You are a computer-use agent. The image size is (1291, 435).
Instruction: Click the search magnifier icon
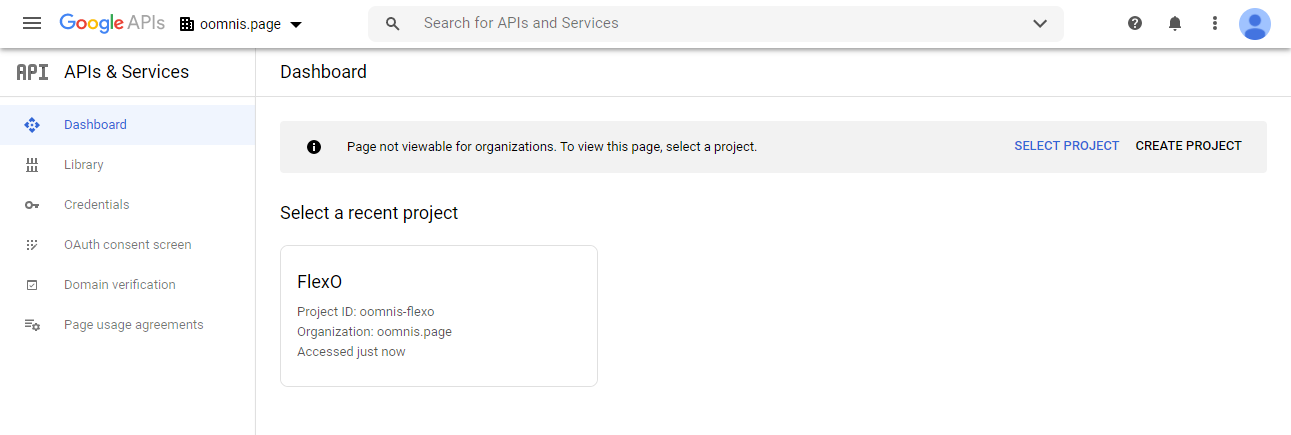coord(393,23)
